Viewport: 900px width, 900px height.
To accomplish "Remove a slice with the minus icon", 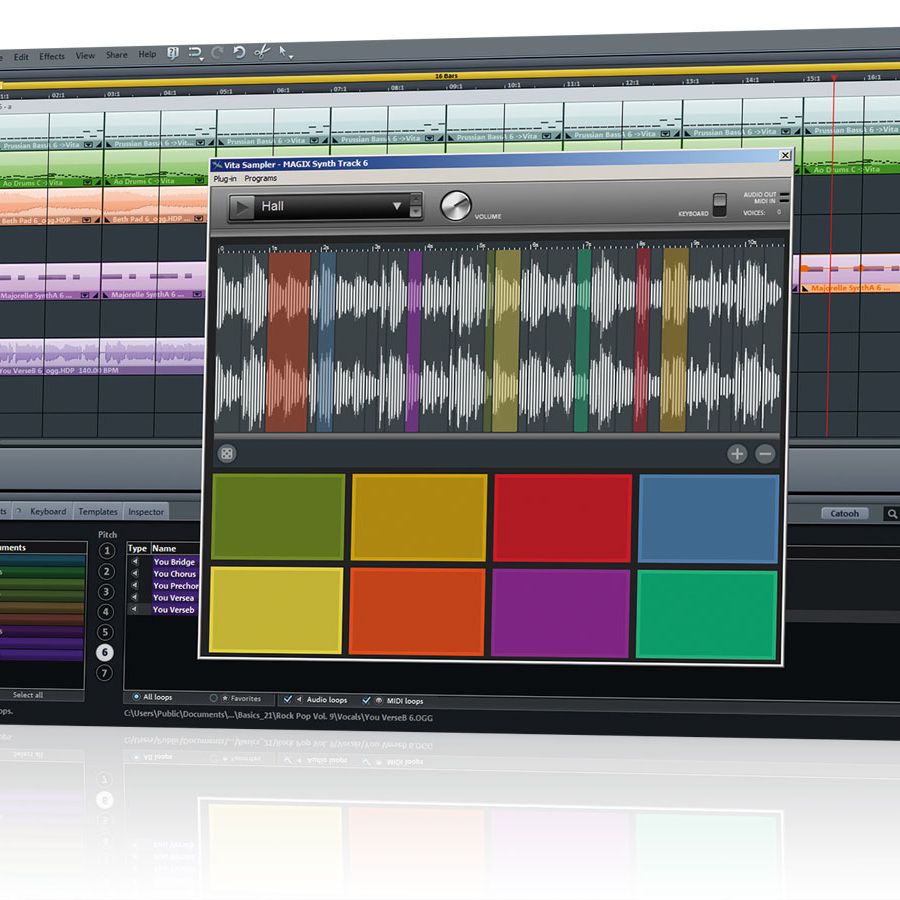I will tap(765, 454).
